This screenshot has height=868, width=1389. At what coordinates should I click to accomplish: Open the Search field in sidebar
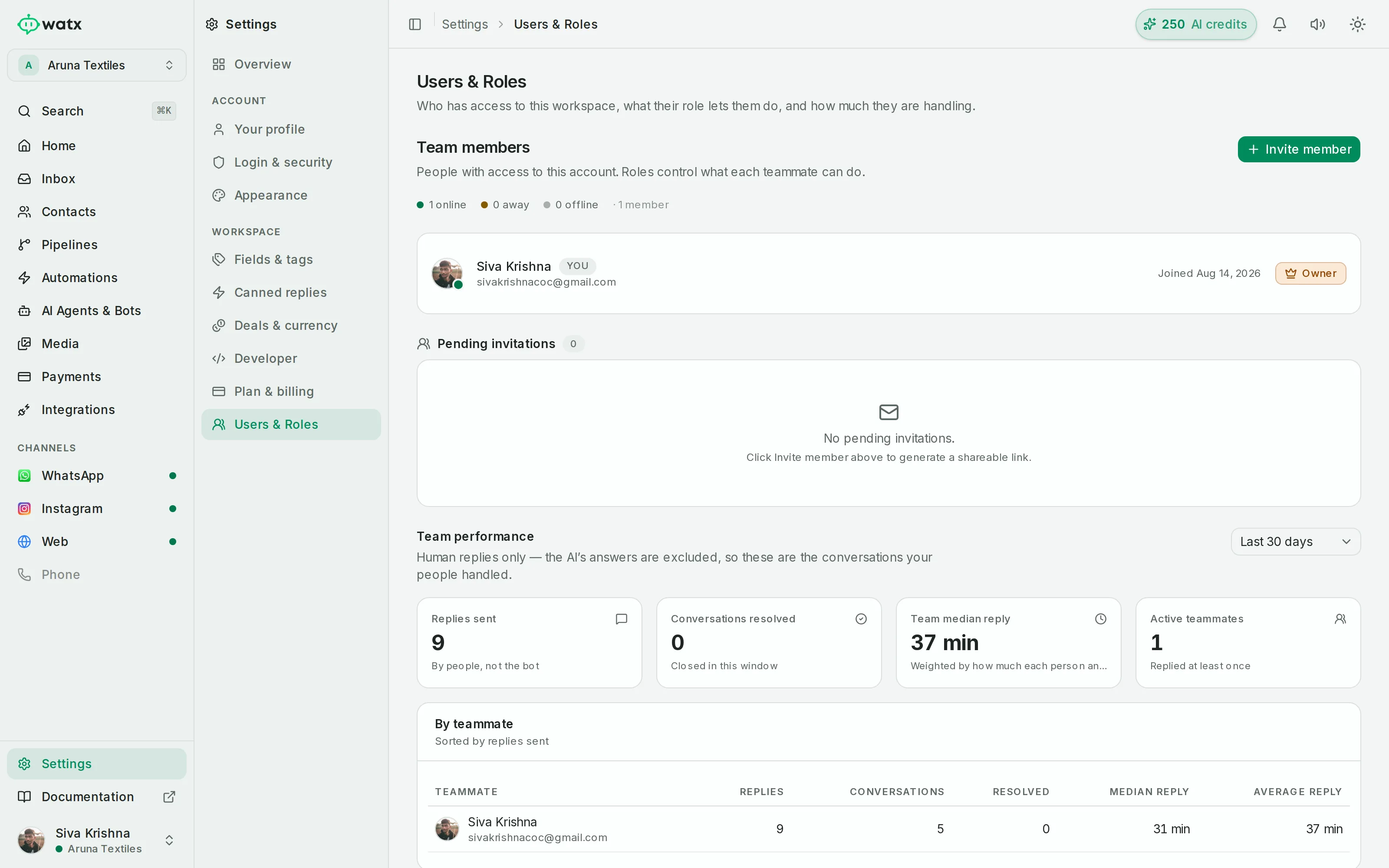click(x=96, y=111)
